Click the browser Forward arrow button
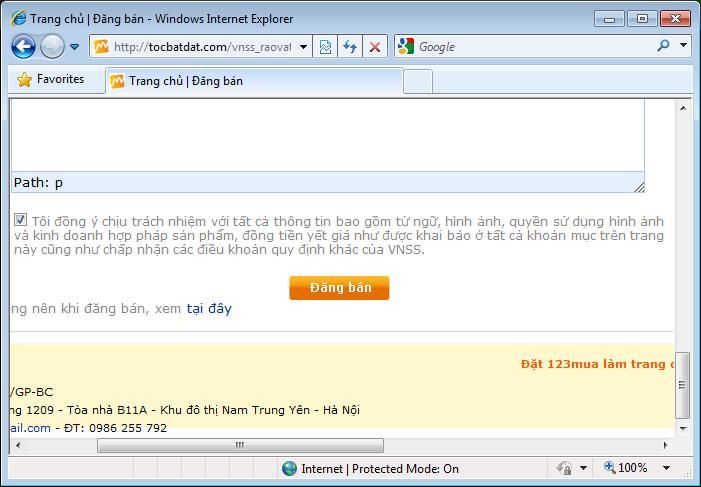This screenshot has width=701, height=487. [x=52, y=46]
